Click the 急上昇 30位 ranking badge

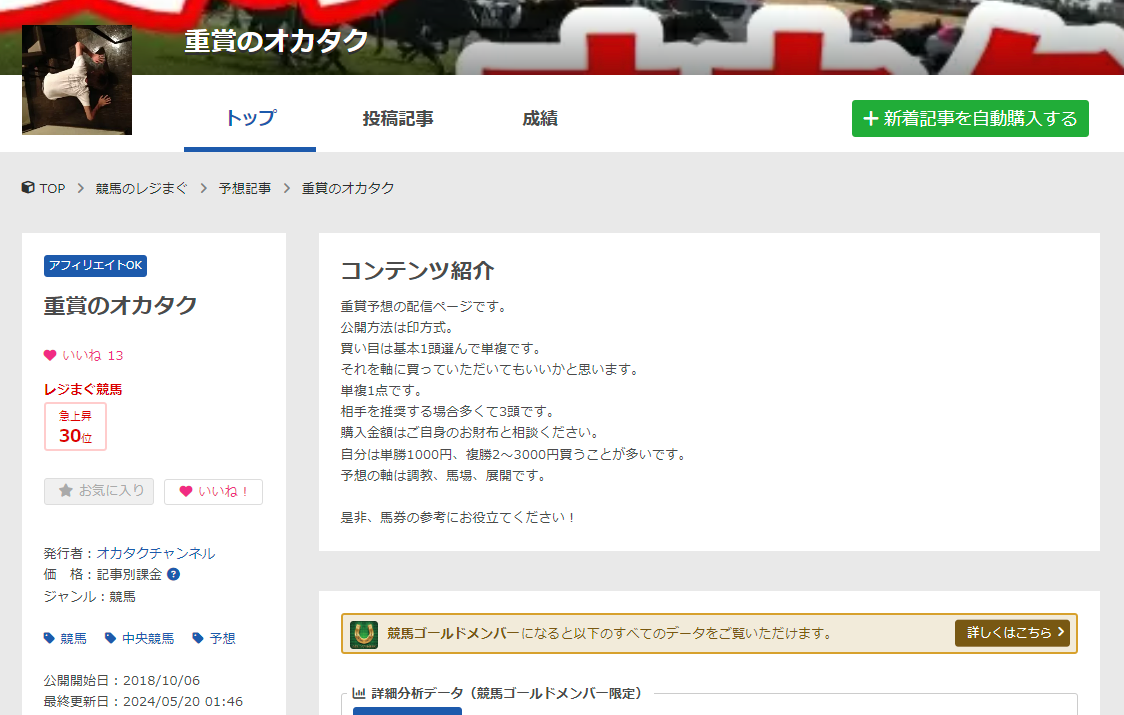(x=75, y=427)
